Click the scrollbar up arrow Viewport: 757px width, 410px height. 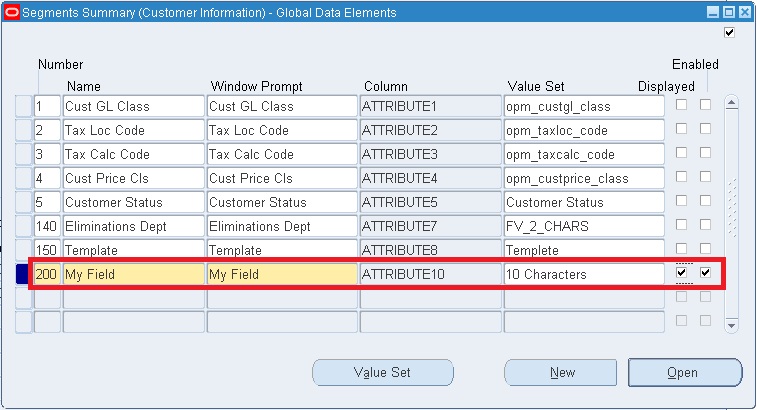point(731,102)
